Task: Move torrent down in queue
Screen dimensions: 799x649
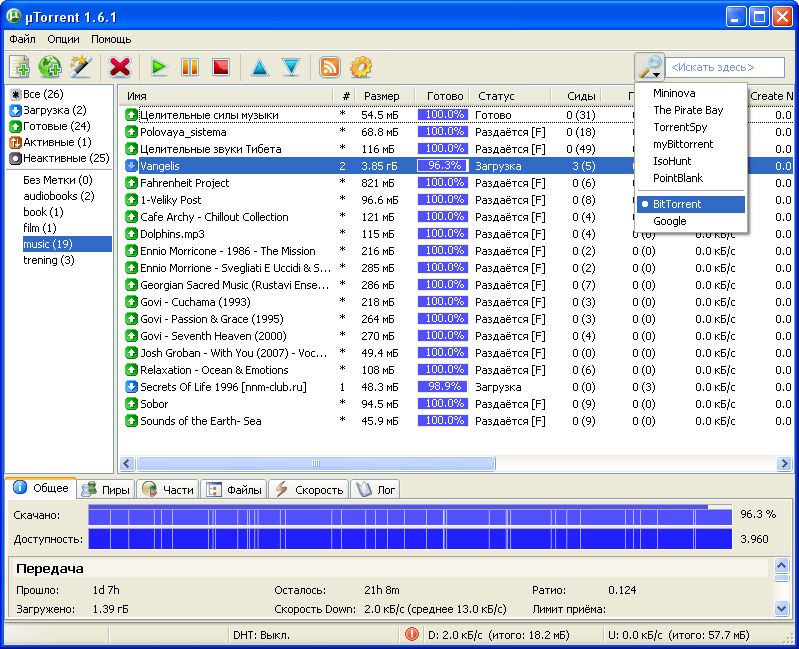Action: tap(291, 67)
